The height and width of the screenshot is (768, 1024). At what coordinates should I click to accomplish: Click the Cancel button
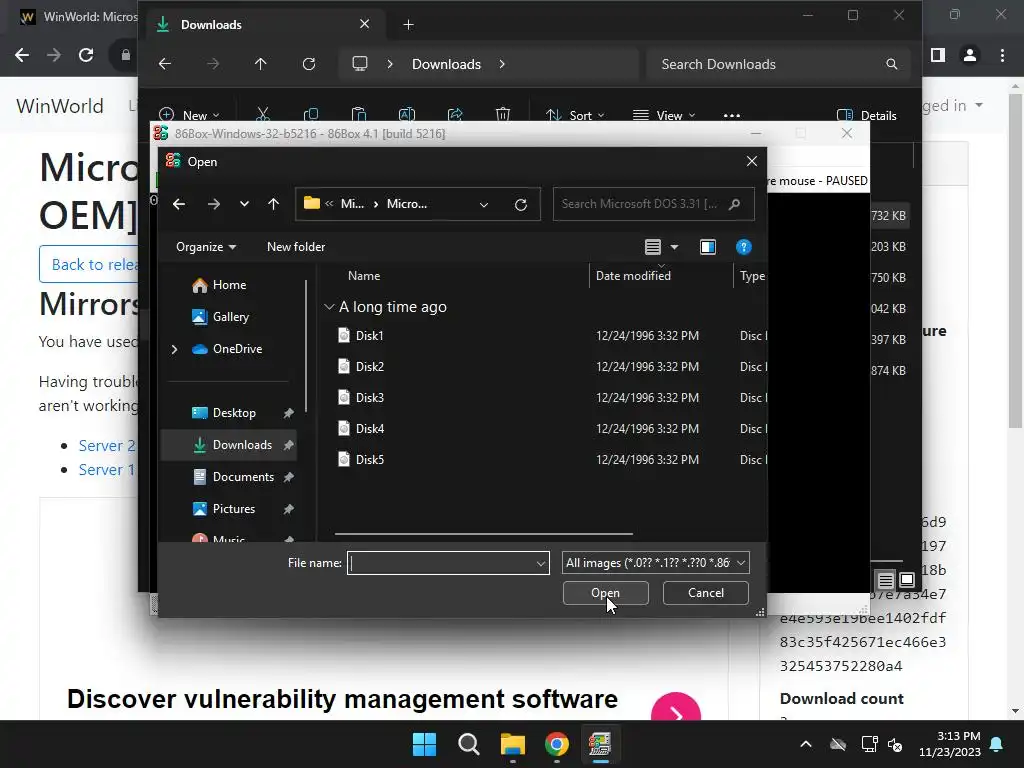(x=705, y=593)
